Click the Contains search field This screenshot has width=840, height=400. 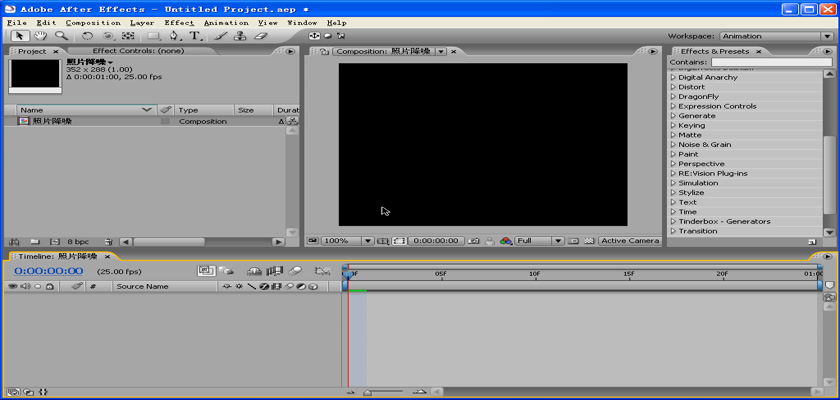[x=763, y=62]
